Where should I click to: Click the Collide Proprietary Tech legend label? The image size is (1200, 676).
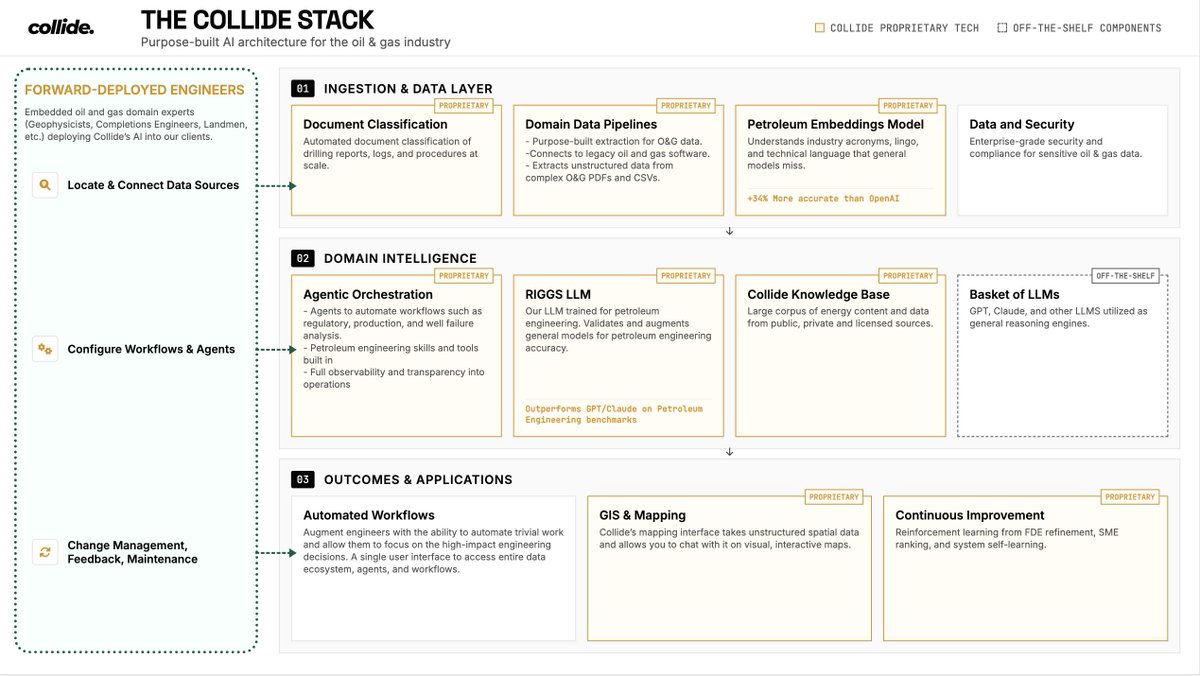pos(904,28)
